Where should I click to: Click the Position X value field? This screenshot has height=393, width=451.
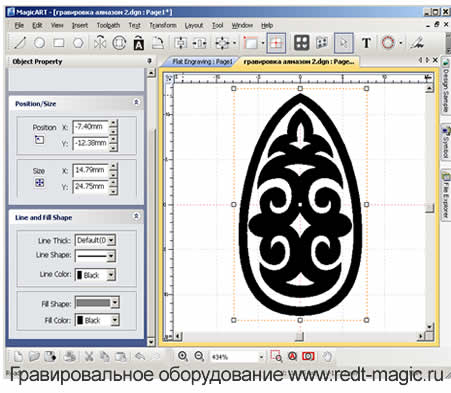click(x=90, y=127)
